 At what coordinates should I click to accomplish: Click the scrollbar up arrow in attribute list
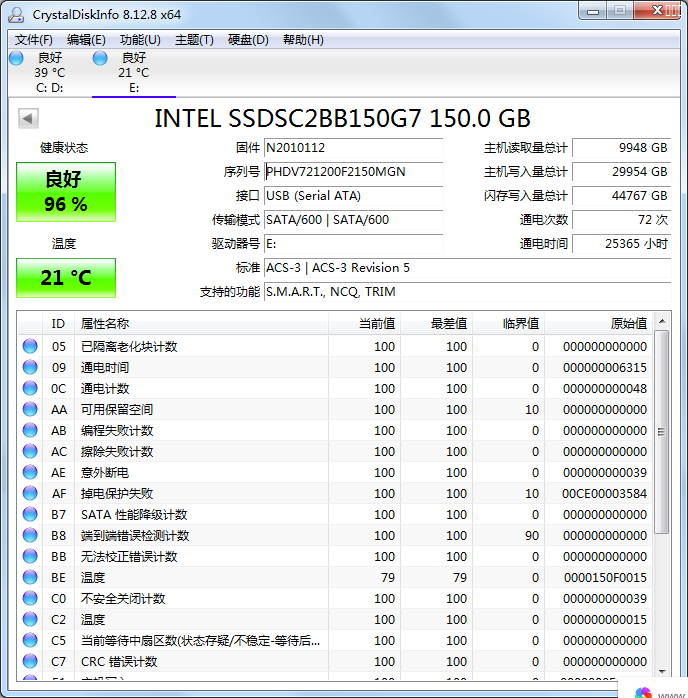coord(662,321)
